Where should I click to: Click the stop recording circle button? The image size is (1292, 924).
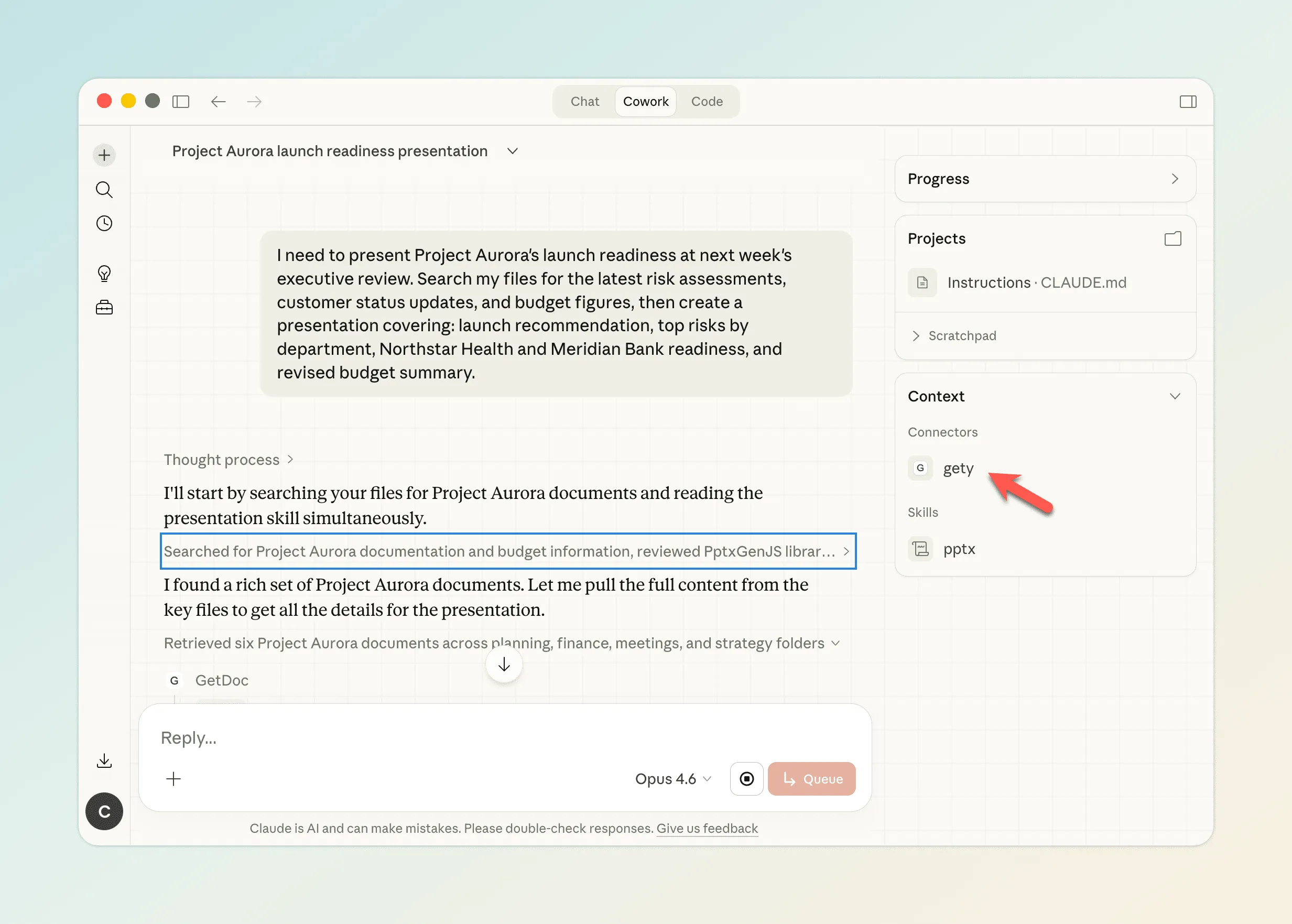[x=746, y=778]
